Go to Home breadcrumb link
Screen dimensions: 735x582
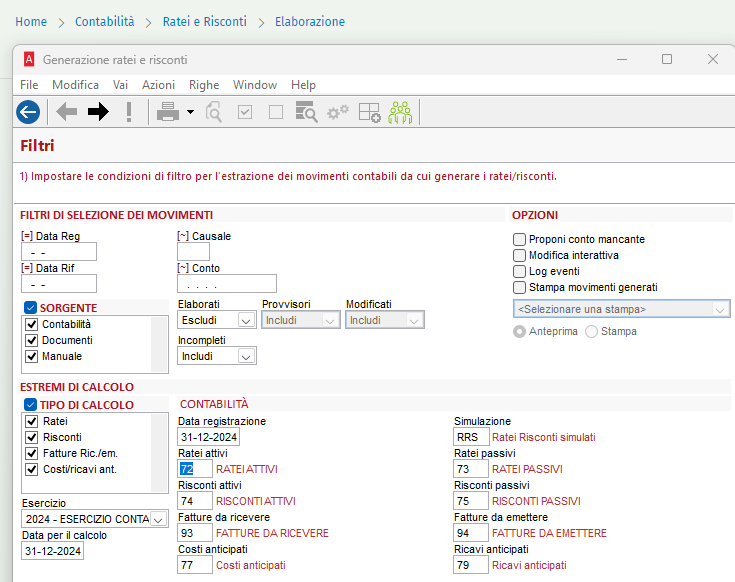[x=31, y=22]
